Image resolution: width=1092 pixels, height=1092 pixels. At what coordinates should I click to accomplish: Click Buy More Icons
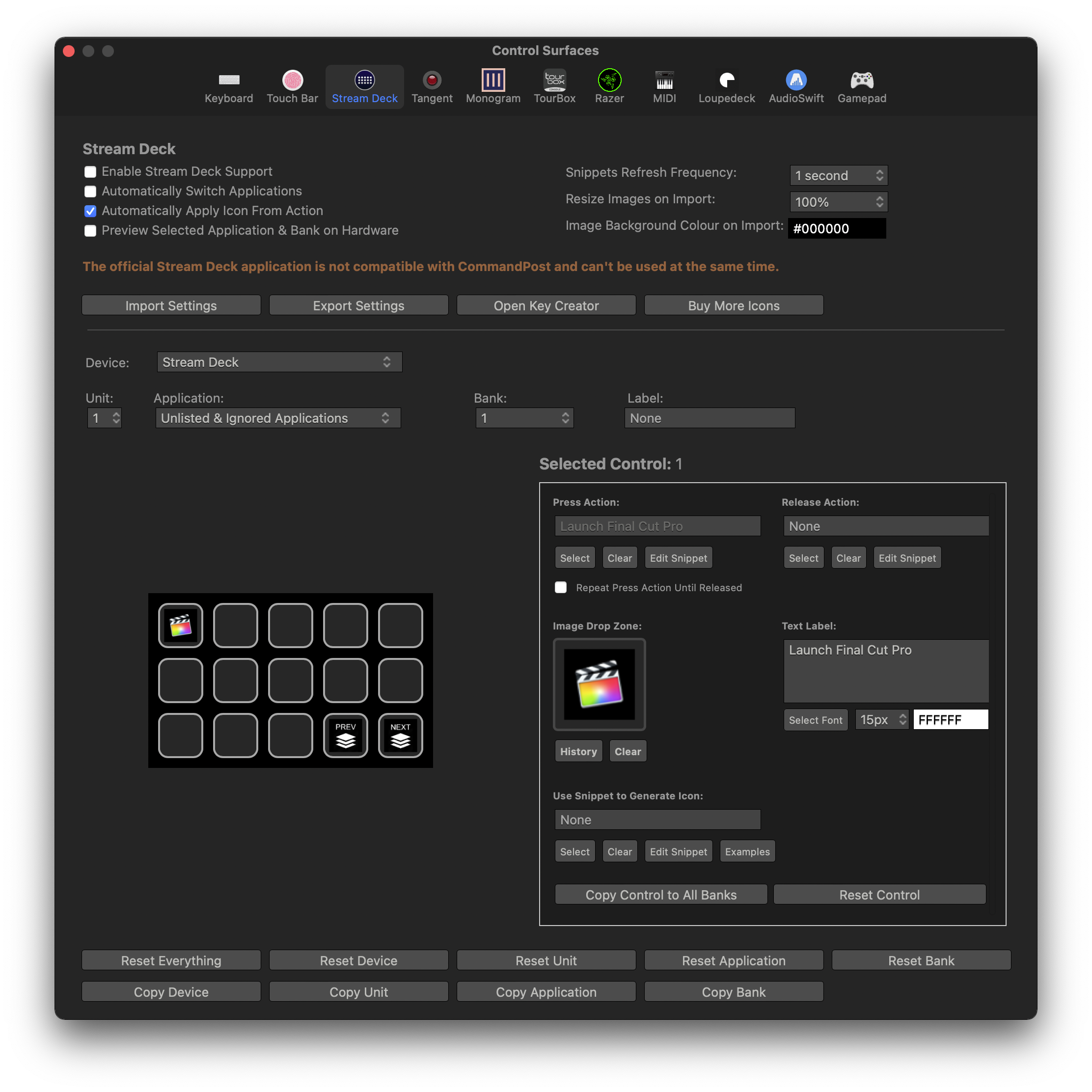734,305
